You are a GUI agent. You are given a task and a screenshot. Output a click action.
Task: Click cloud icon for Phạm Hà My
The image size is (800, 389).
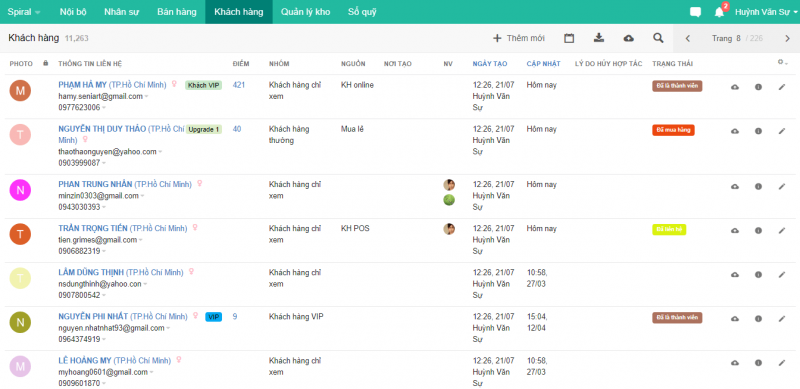(735, 87)
